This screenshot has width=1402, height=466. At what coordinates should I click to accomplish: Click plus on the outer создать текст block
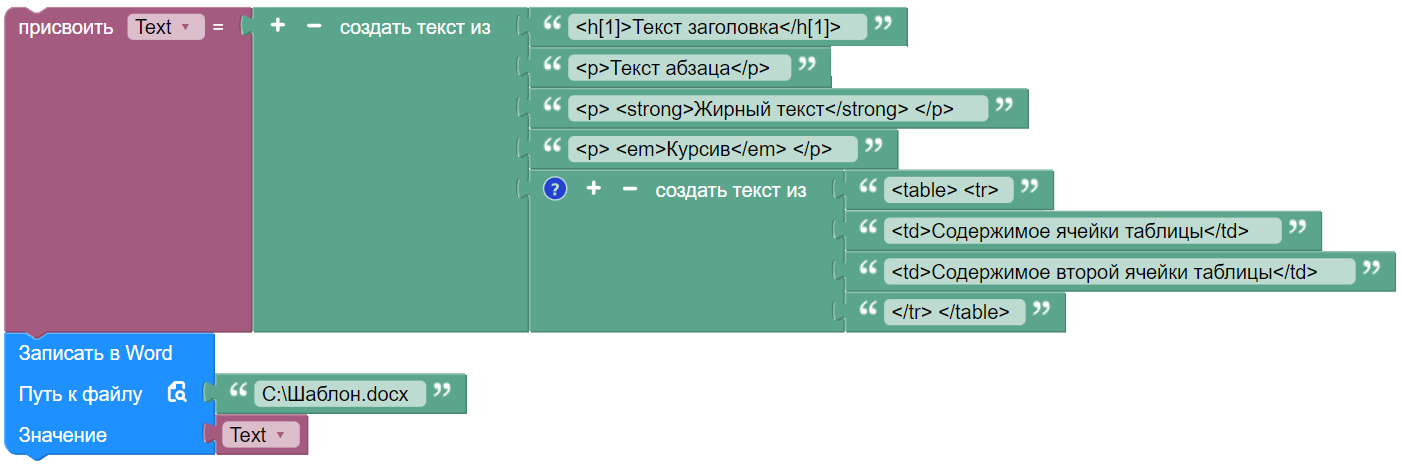pos(278,27)
